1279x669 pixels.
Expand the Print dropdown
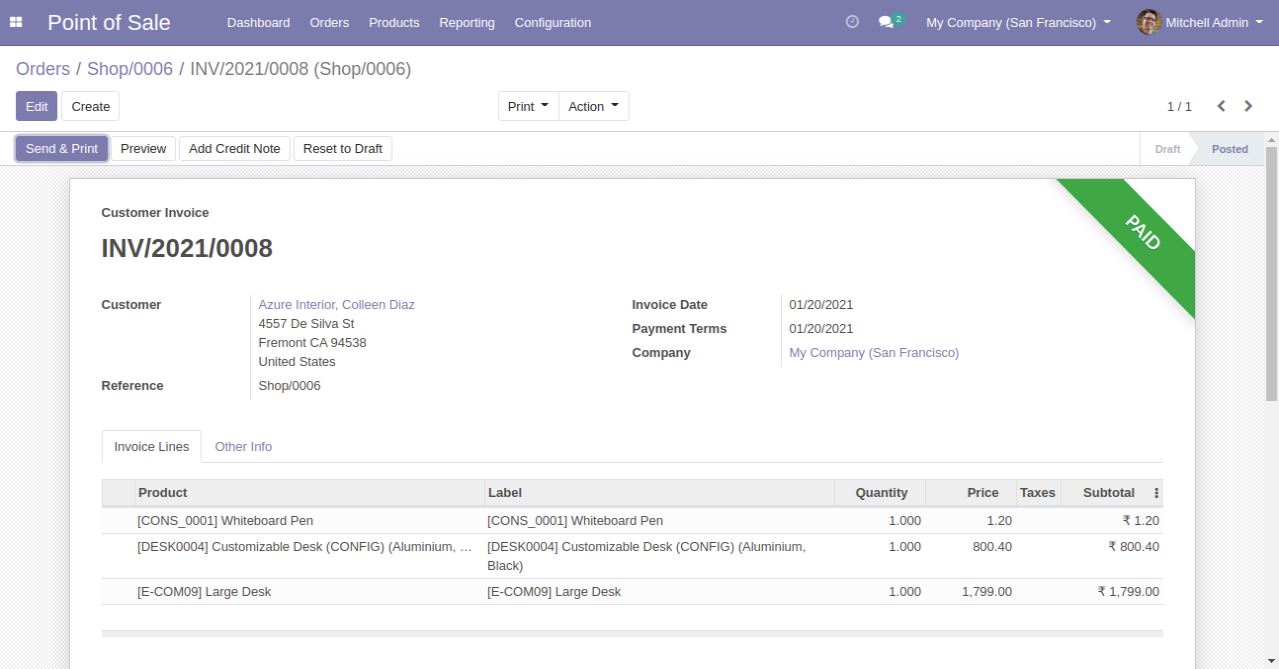pos(528,106)
